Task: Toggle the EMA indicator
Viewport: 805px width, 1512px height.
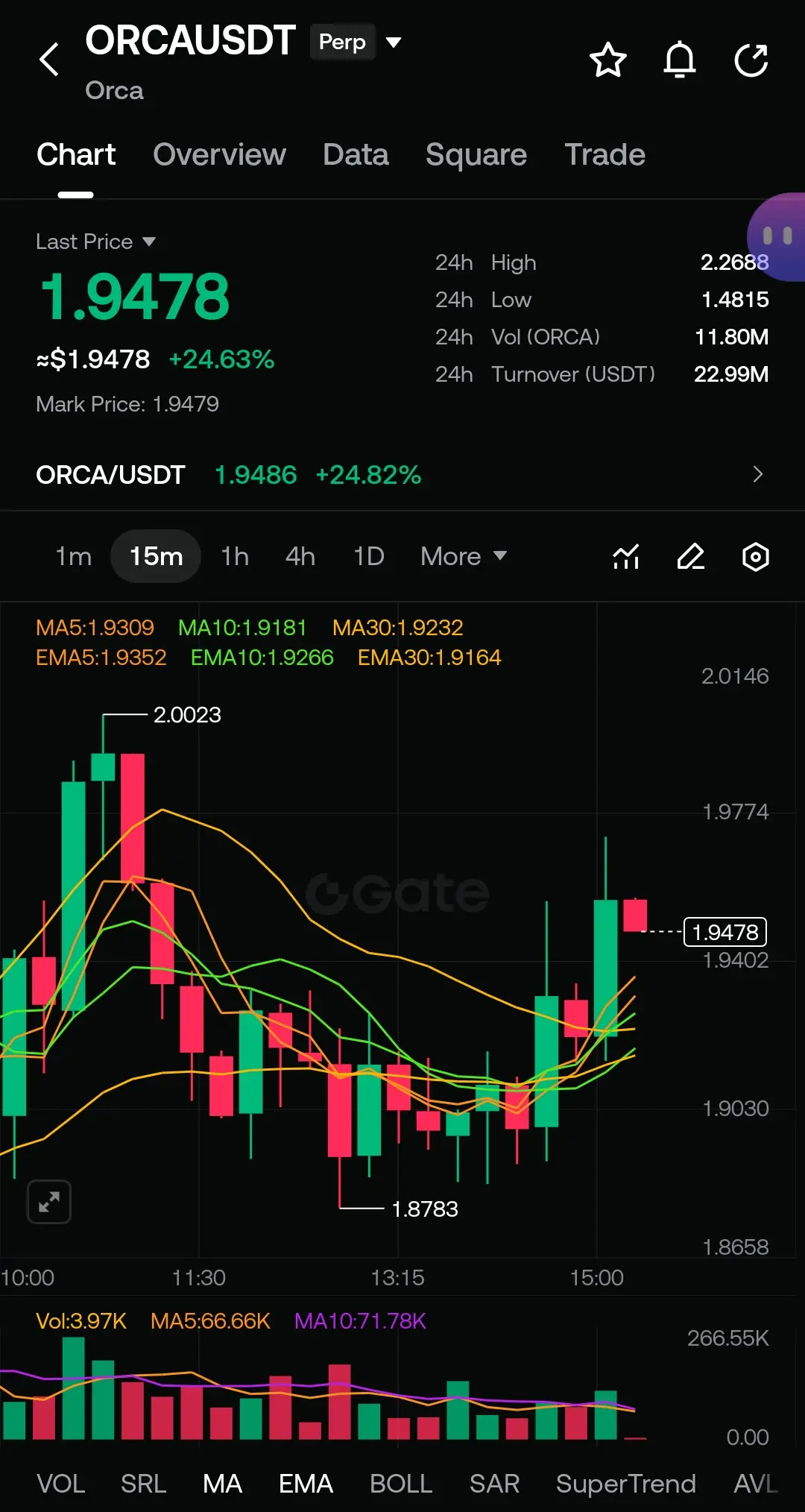Action: (306, 1483)
